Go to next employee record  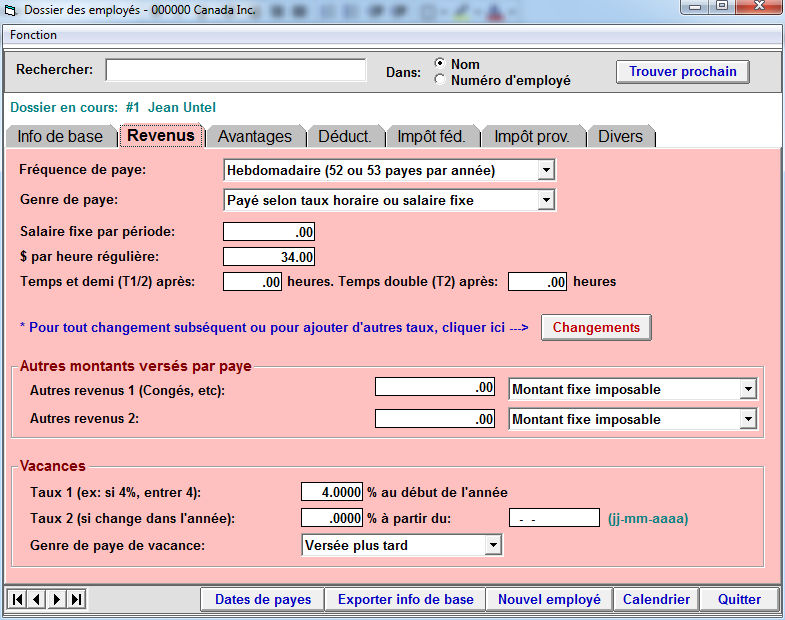point(56,599)
